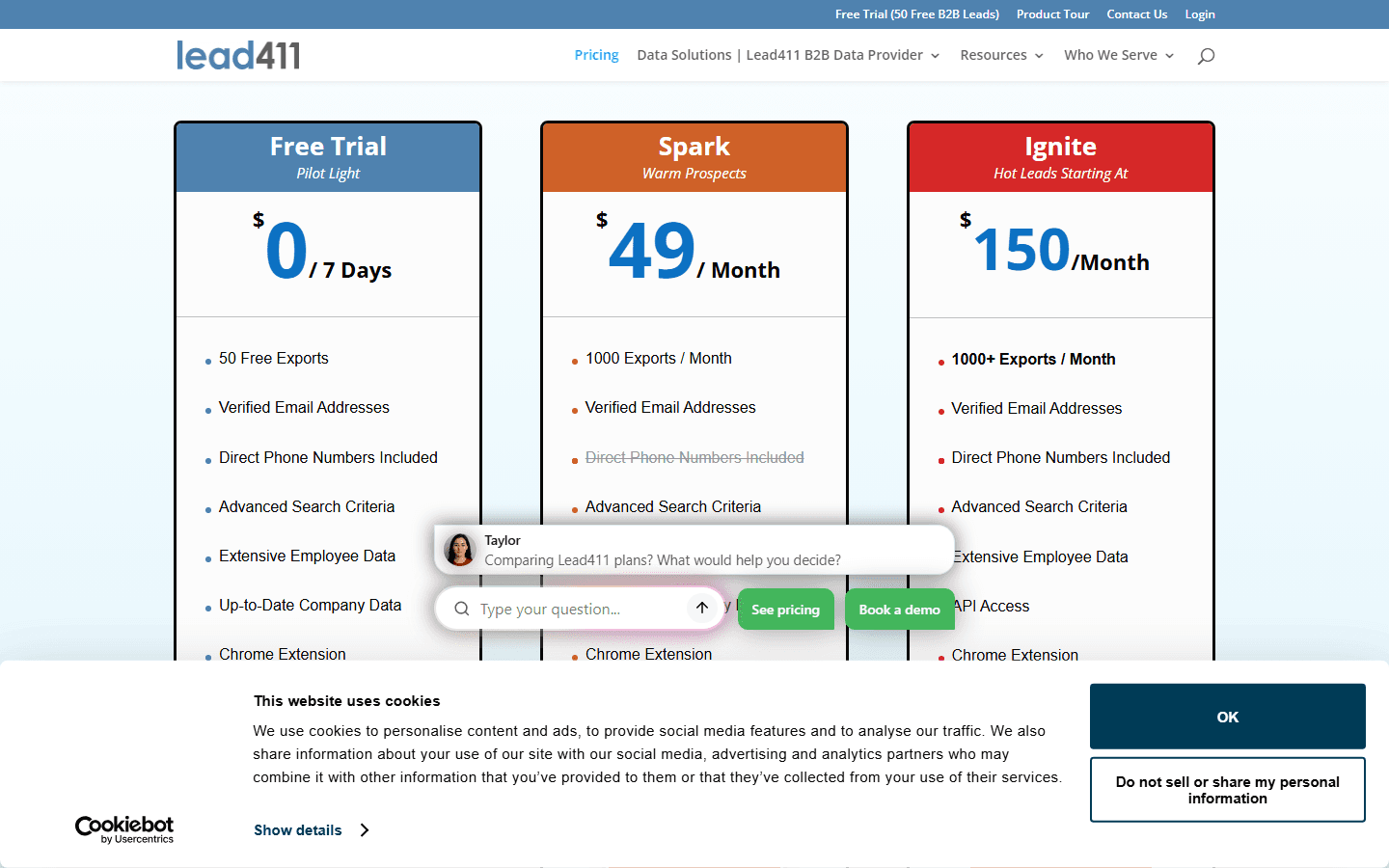Click the Ignite plan header
Image resolution: width=1389 pixels, height=868 pixels.
[x=1061, y=157]
